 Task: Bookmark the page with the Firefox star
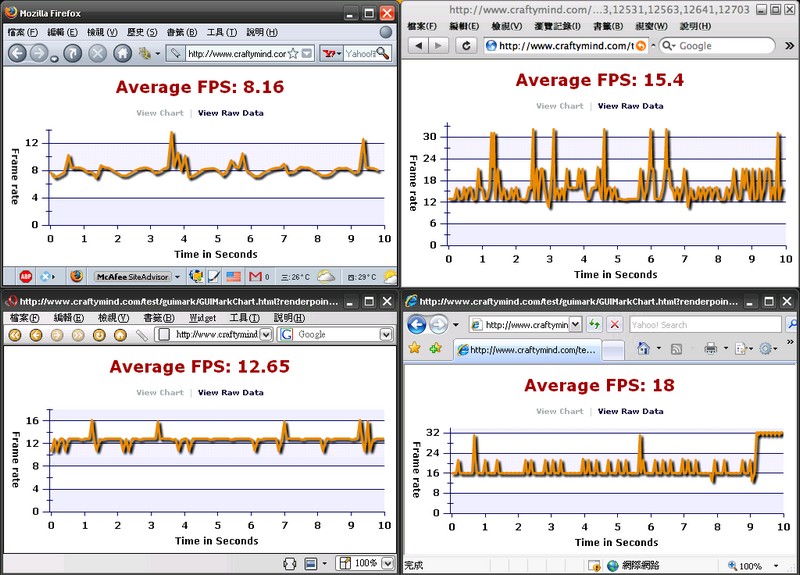[x=293, y=54]
